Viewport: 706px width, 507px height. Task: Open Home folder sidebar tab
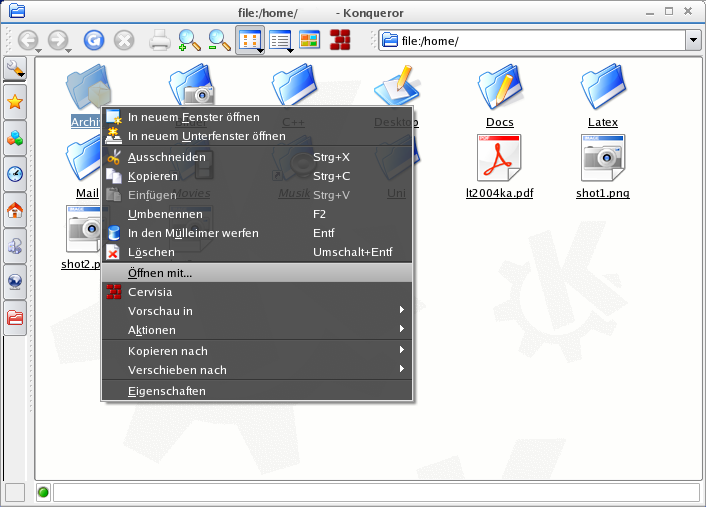click(15, 210)
